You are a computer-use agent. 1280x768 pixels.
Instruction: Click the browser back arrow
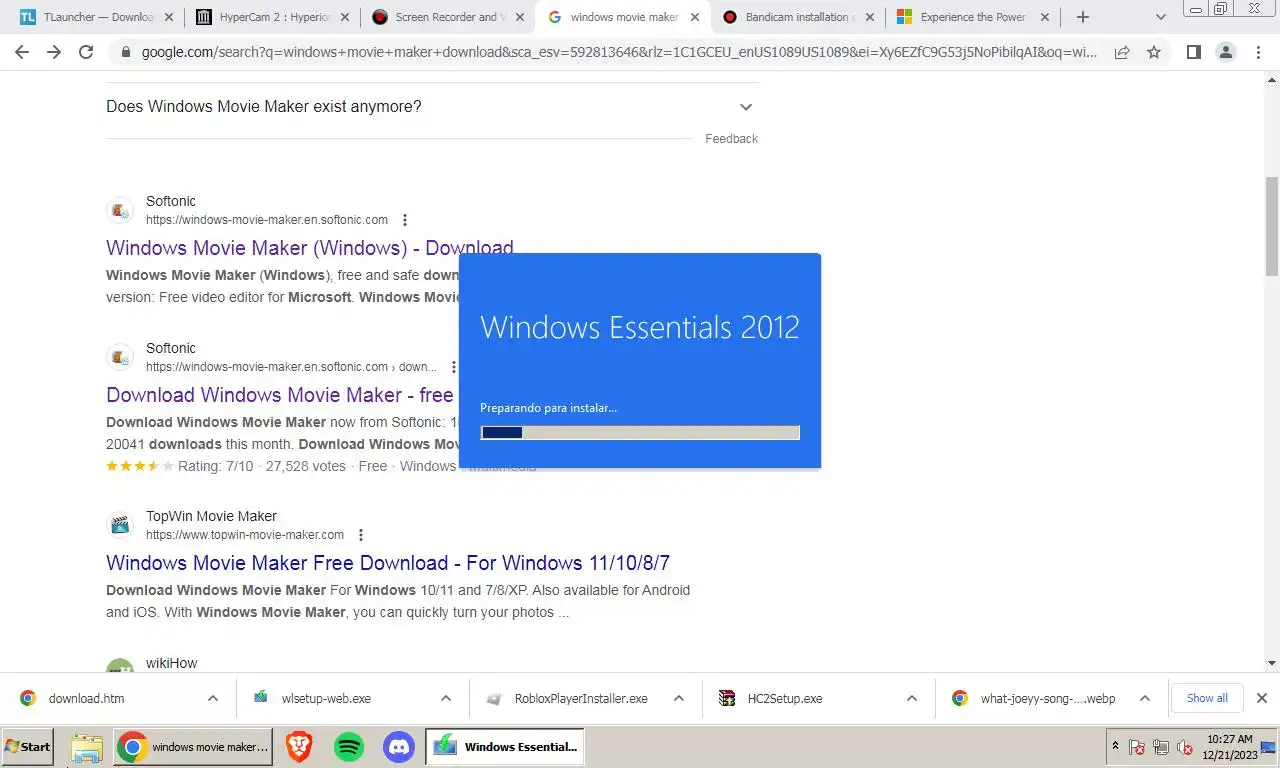tap(23, 52)
